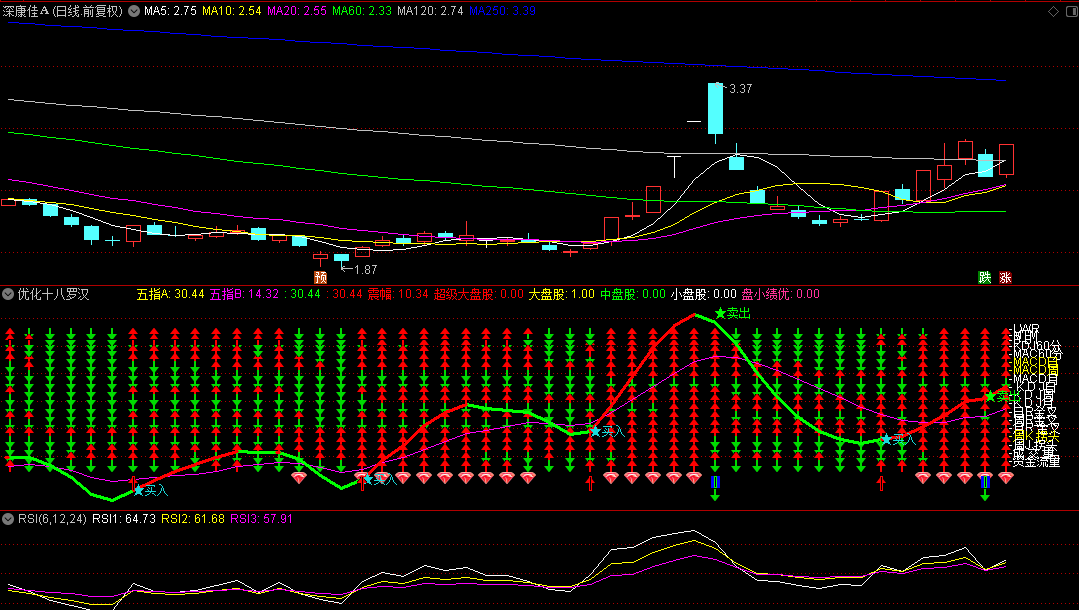Click the tall cyan candlestick at 3.37

pyautogui.click(x=716, y=109)
